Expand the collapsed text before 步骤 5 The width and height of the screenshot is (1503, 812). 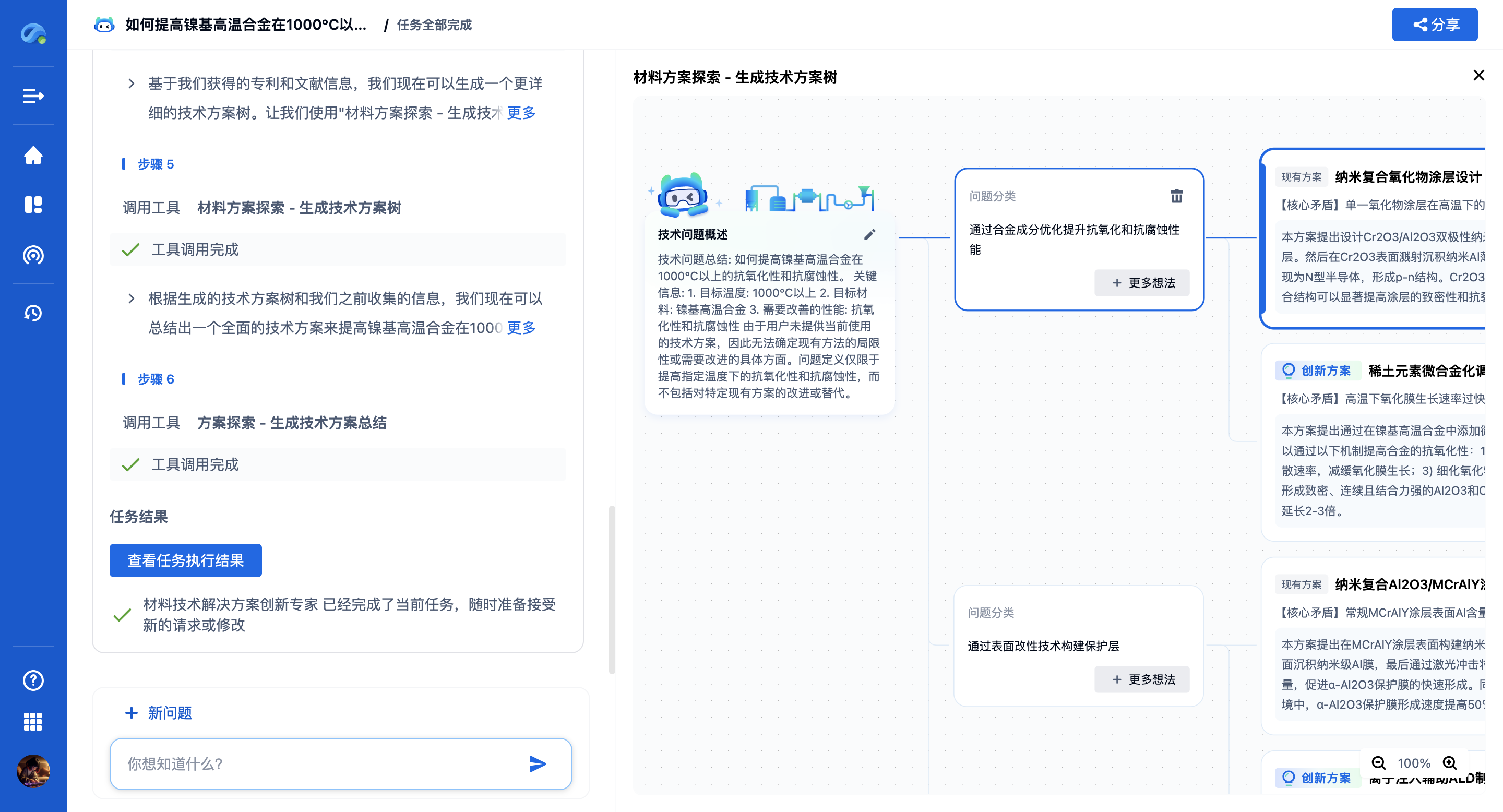pyautogui.click(x=132, y=84)
